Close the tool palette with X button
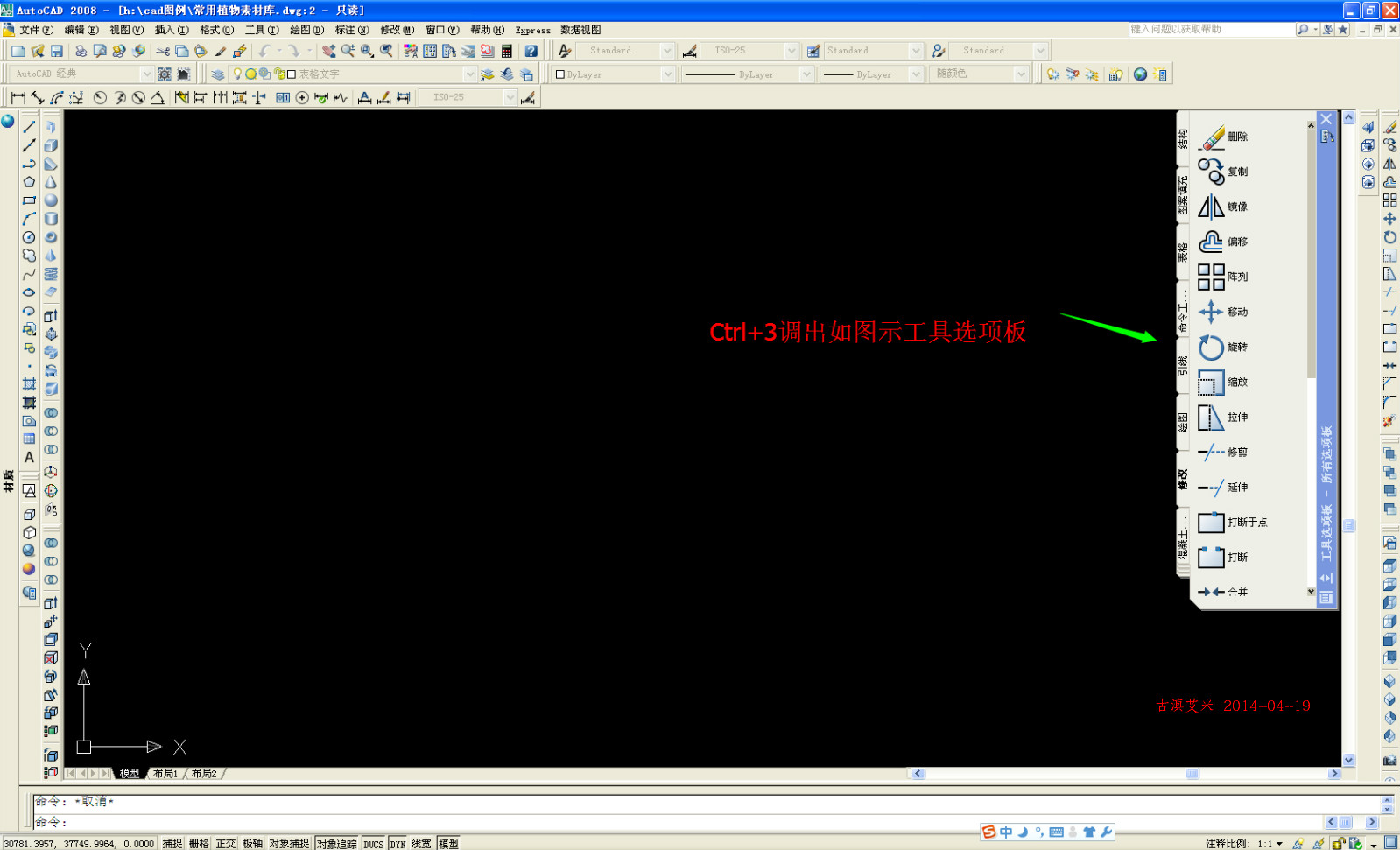 1326,119
